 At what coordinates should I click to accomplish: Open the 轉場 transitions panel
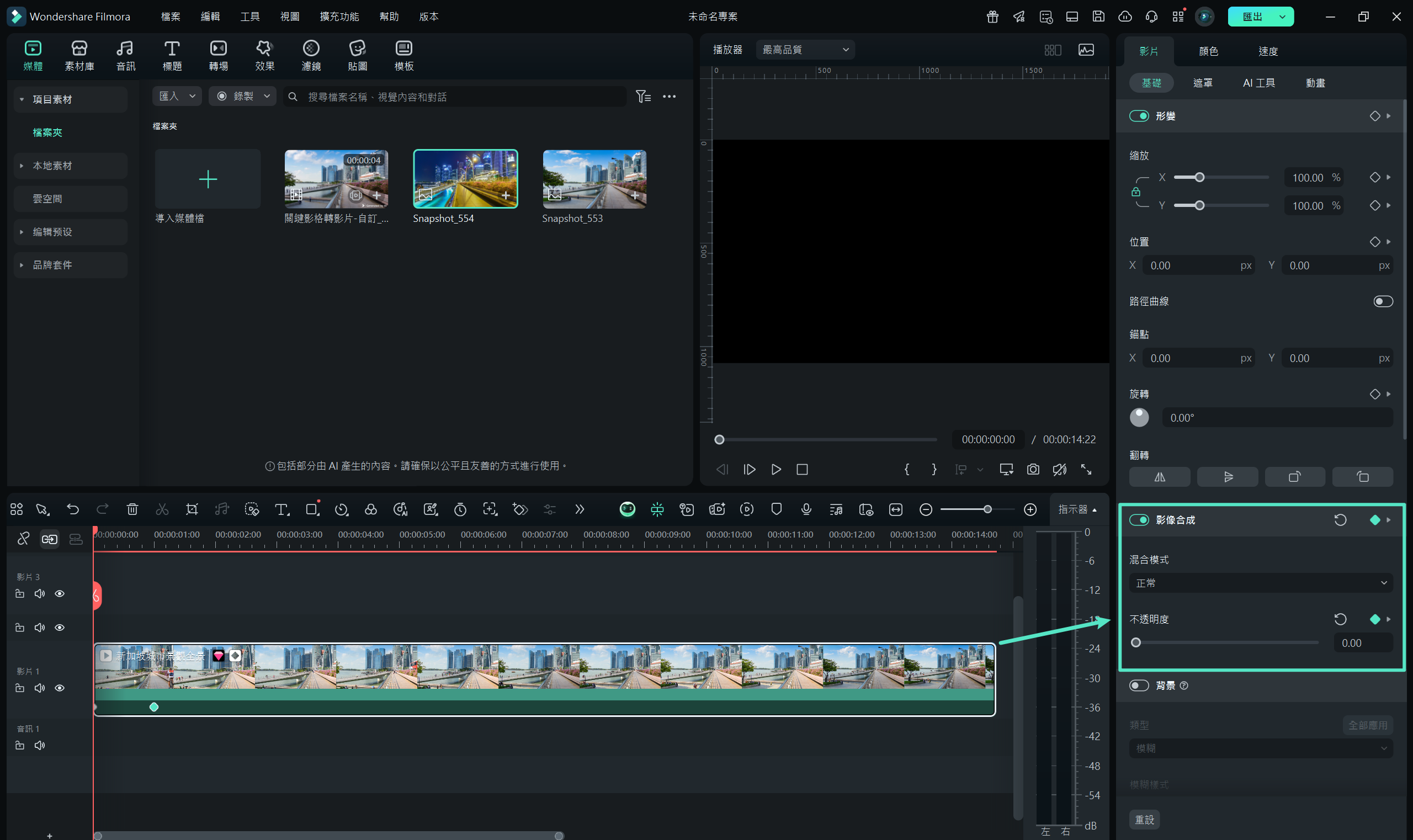click(218, 56)
